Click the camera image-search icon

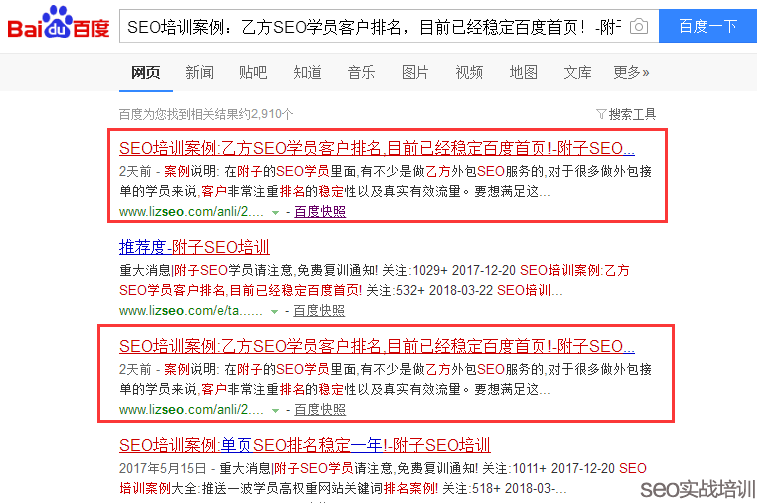(639, 26)
